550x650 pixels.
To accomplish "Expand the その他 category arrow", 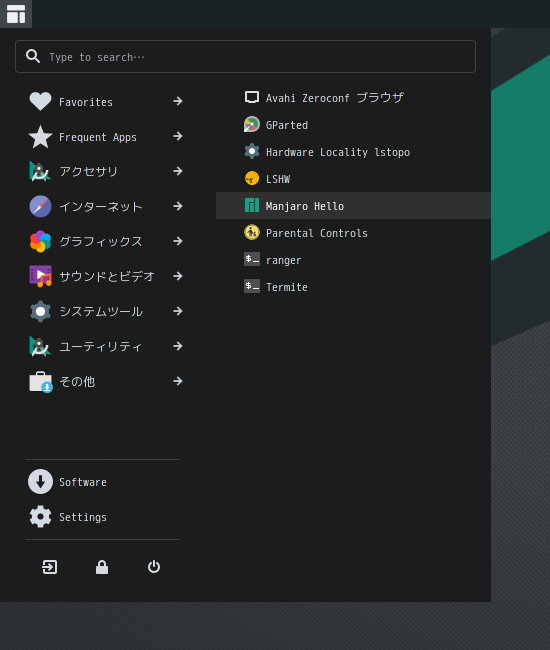I will (x=178, y=381).
